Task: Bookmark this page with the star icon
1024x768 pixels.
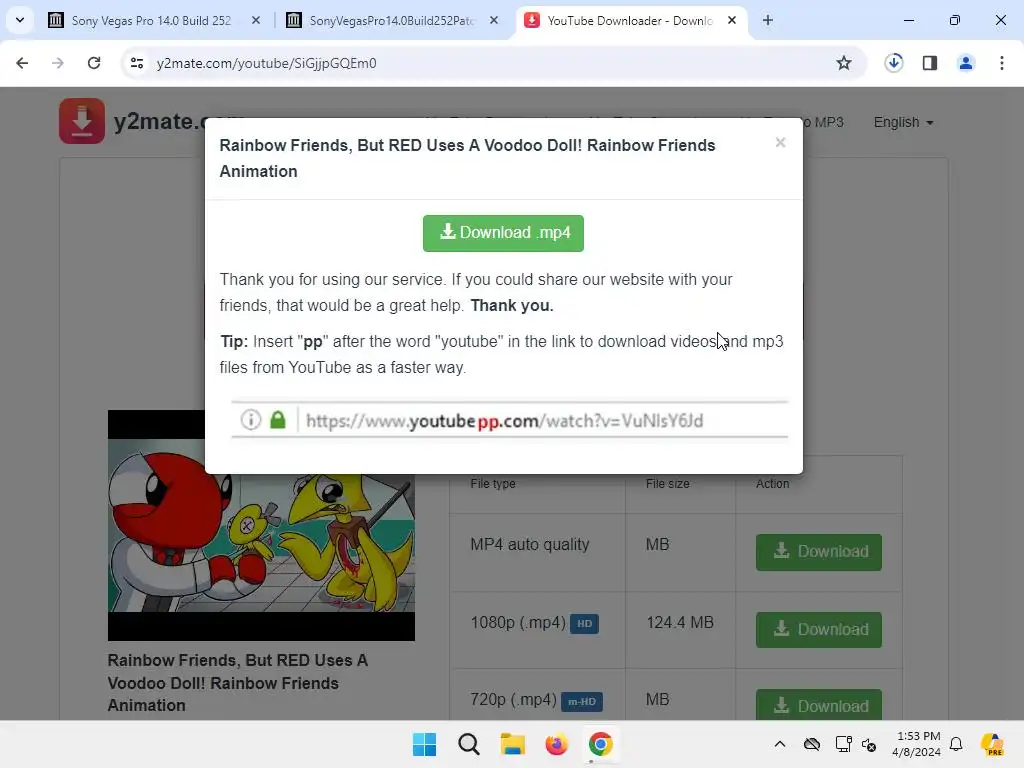Action: 844,63
